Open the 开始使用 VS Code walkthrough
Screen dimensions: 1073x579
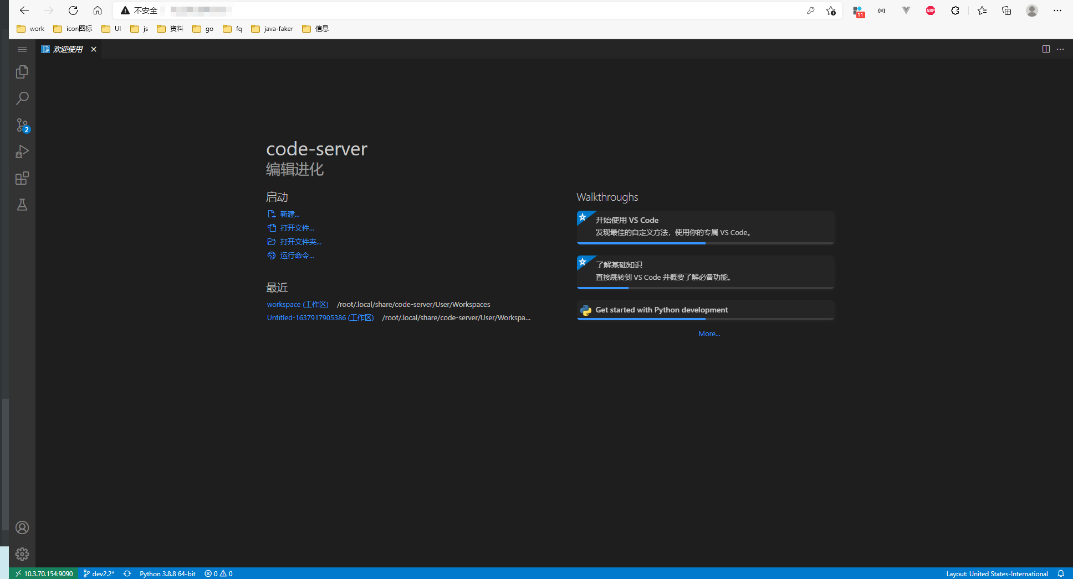(706, 227)
